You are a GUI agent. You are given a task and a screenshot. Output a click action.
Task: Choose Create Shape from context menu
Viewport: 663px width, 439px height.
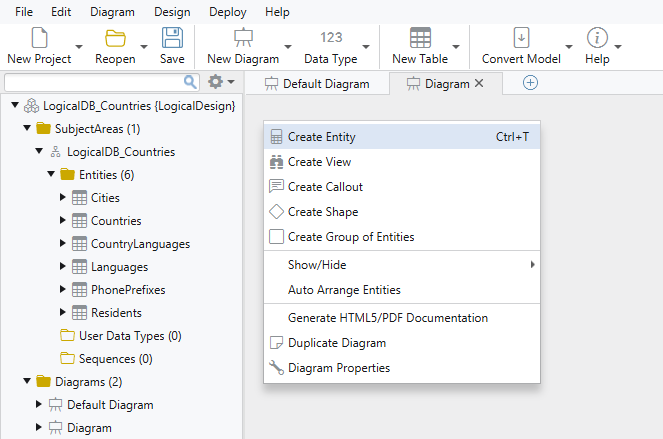[x=402, y=211]
